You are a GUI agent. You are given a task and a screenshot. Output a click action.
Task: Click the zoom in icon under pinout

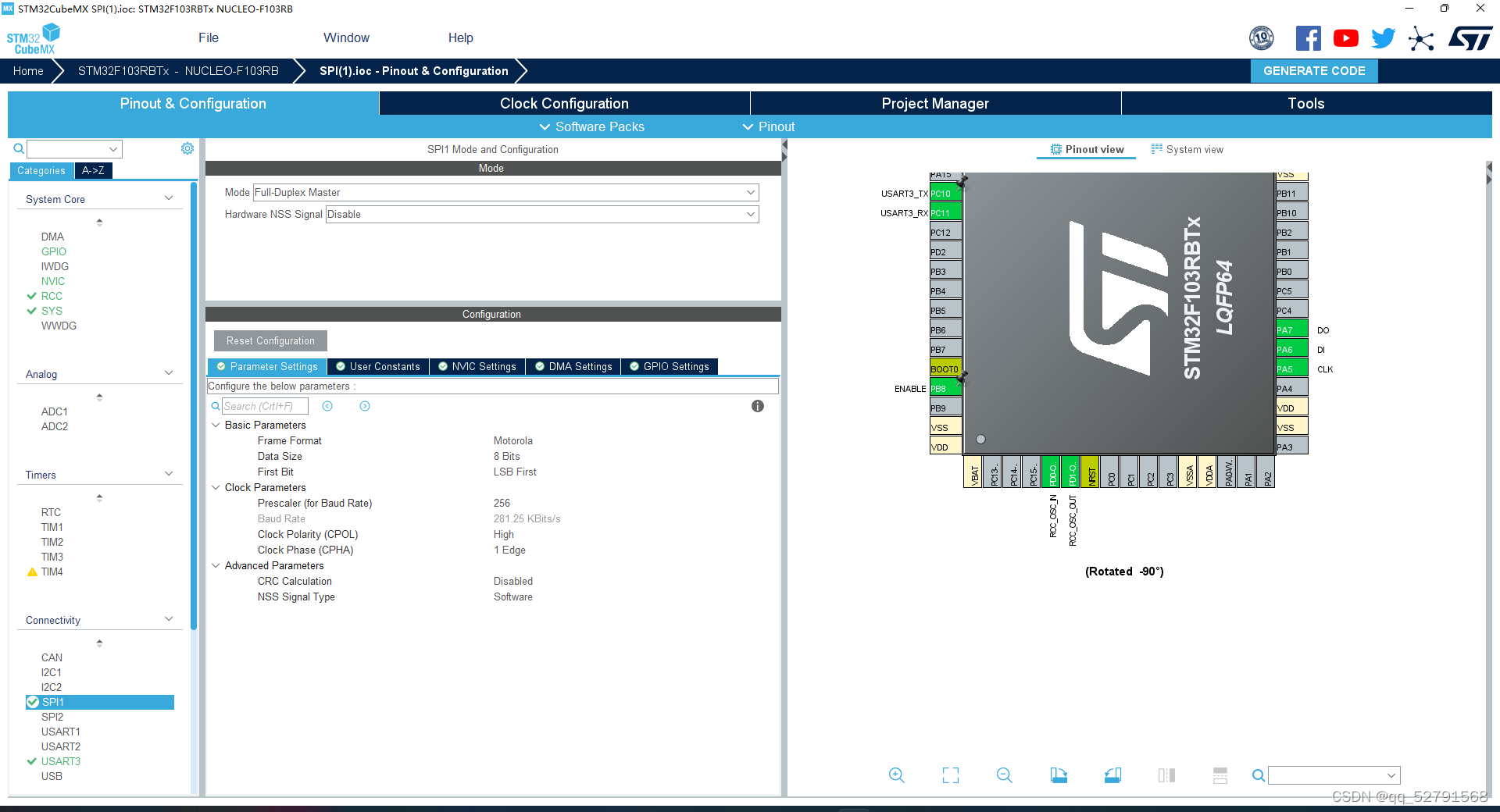(896, 775)
